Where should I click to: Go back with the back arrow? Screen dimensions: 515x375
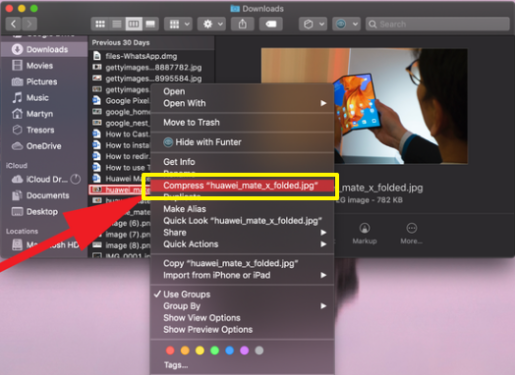[x=14, y=24]
